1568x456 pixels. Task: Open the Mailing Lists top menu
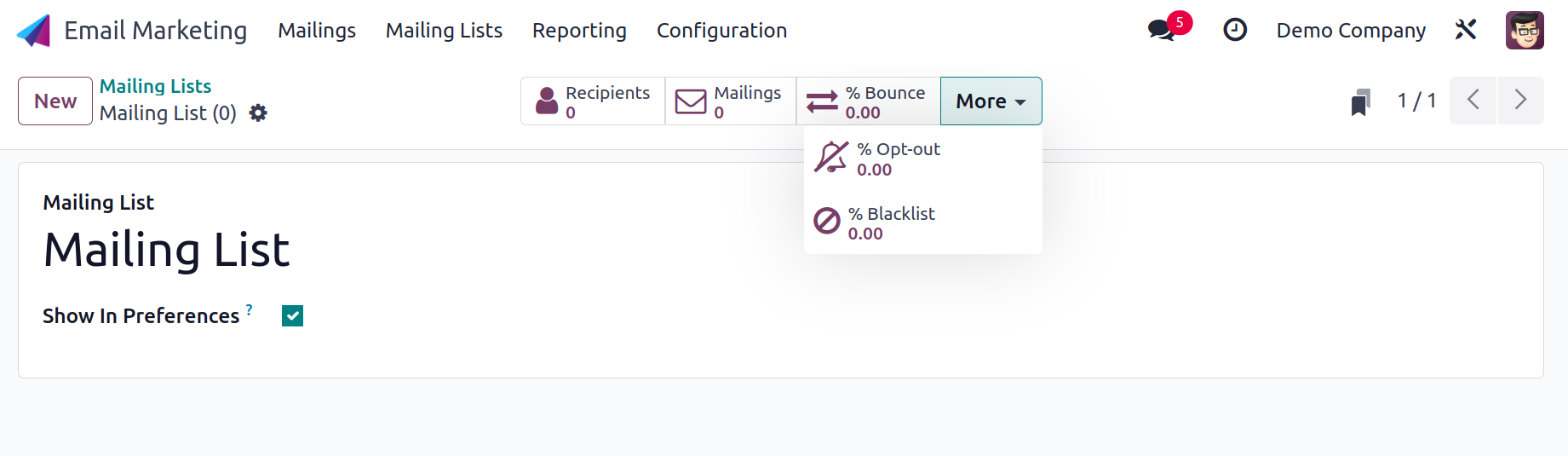point(444,31)
